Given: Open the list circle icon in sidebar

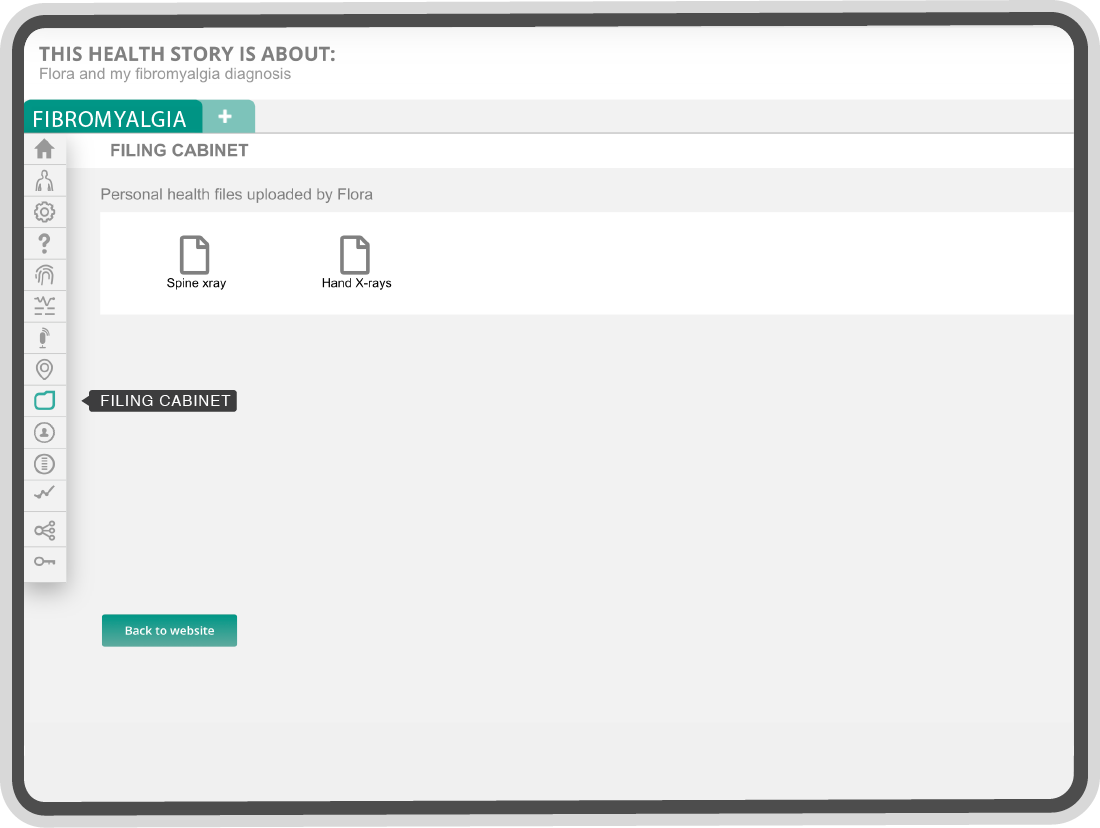Looking at the screenshot, I should (x=44, y=464).
